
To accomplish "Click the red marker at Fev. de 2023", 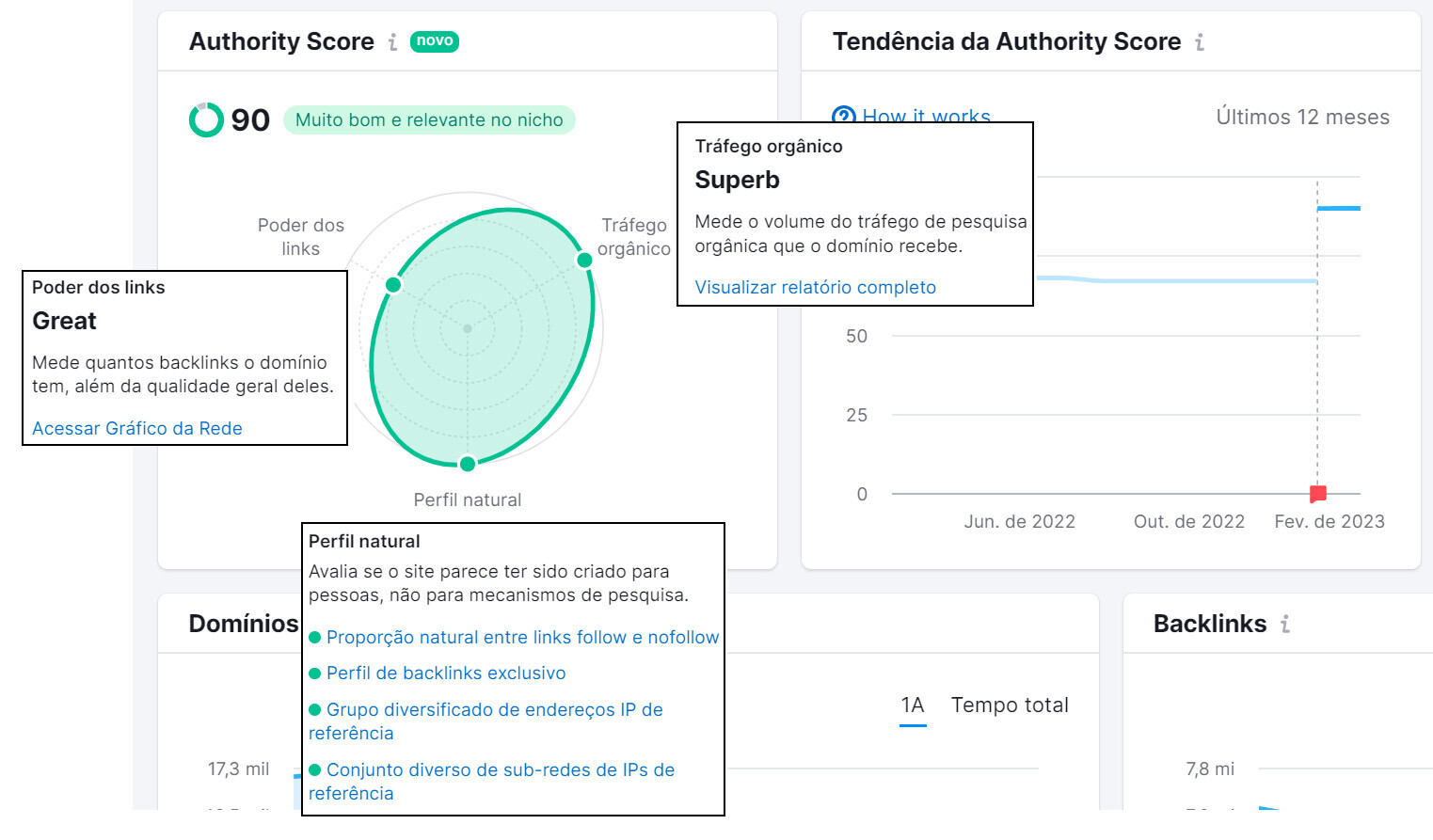I will tap(1318, 492).
